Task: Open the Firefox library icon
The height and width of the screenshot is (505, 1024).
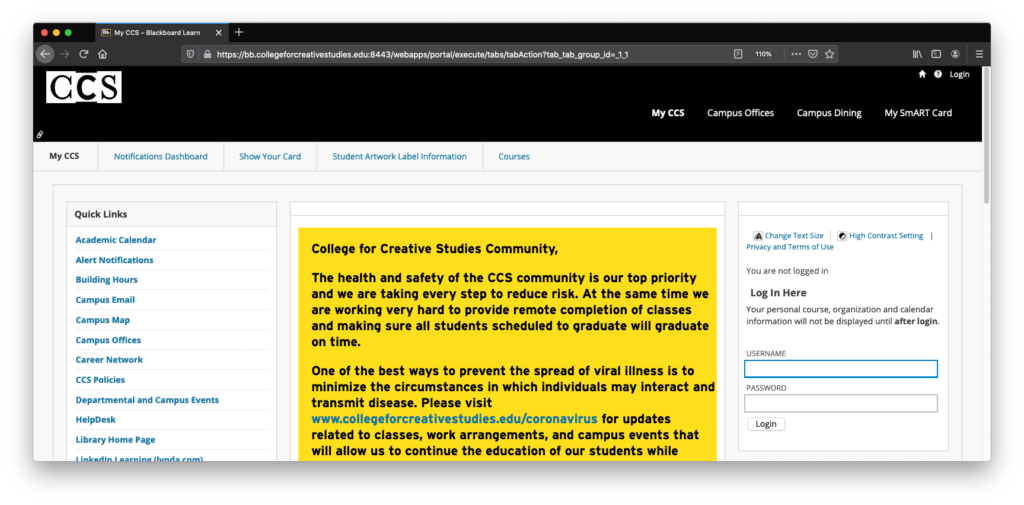Action: [916, 54]
